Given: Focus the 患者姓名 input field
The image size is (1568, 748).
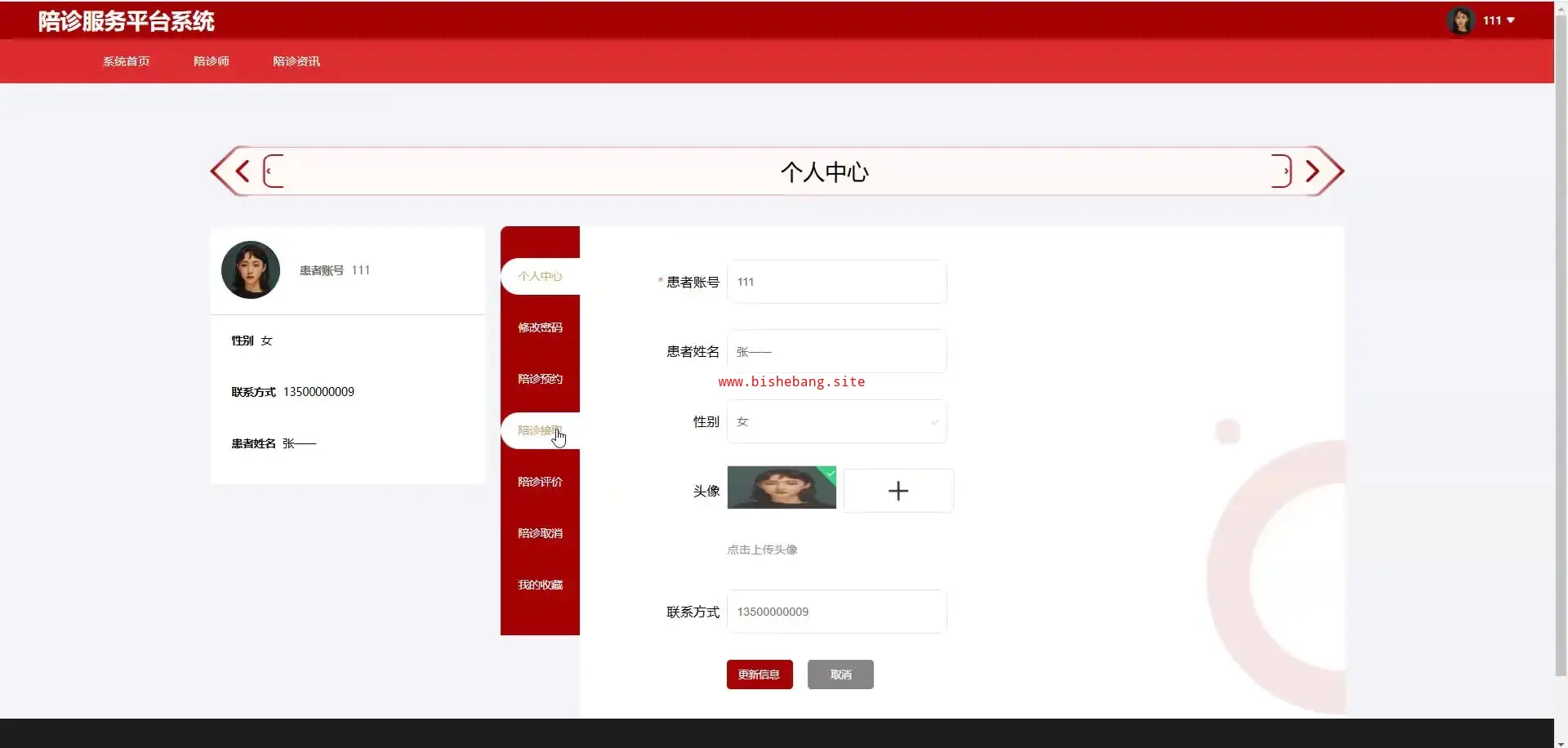Looking at the screenshot, I should [837, 351].
